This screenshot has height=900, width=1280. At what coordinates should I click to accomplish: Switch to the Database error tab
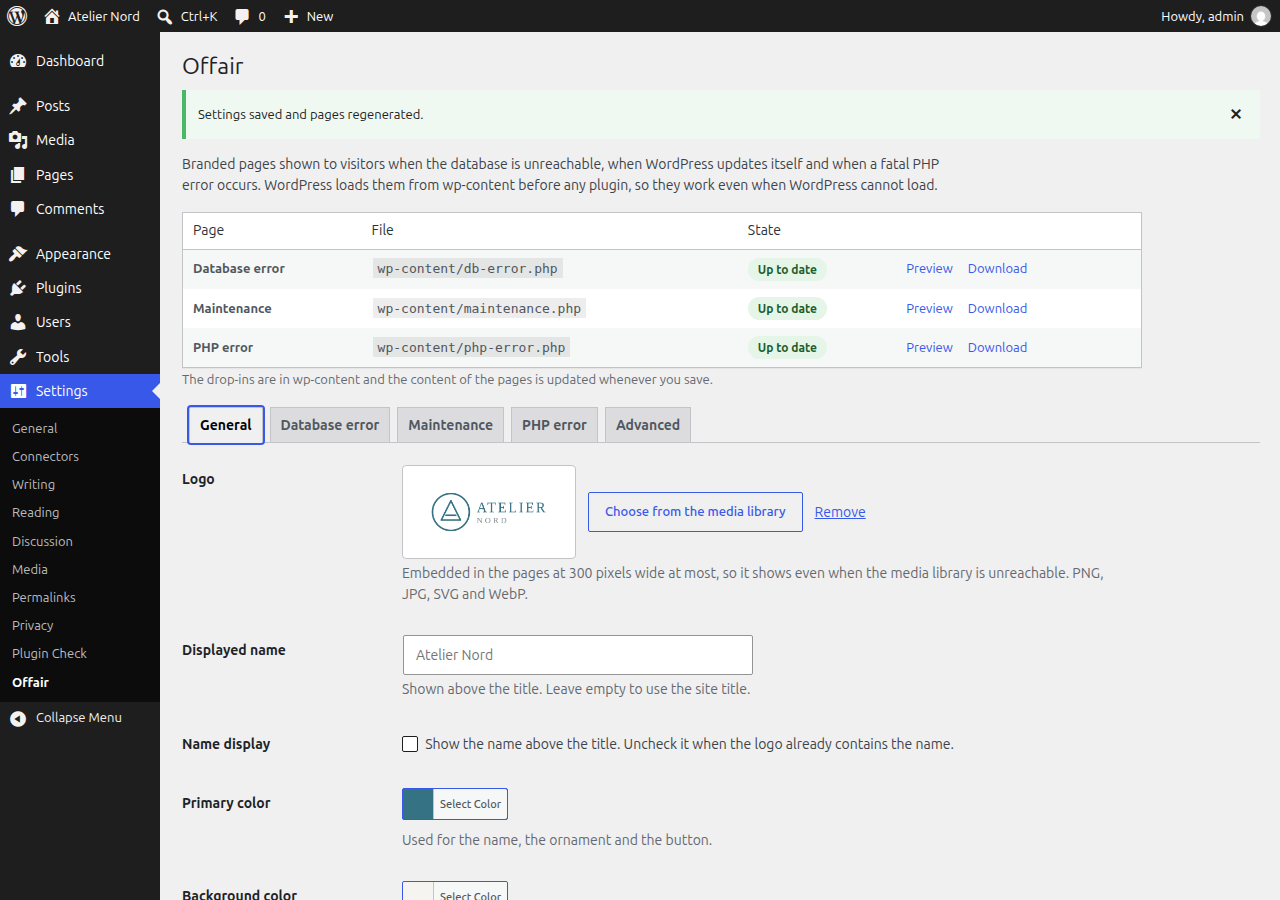[330, 425]
